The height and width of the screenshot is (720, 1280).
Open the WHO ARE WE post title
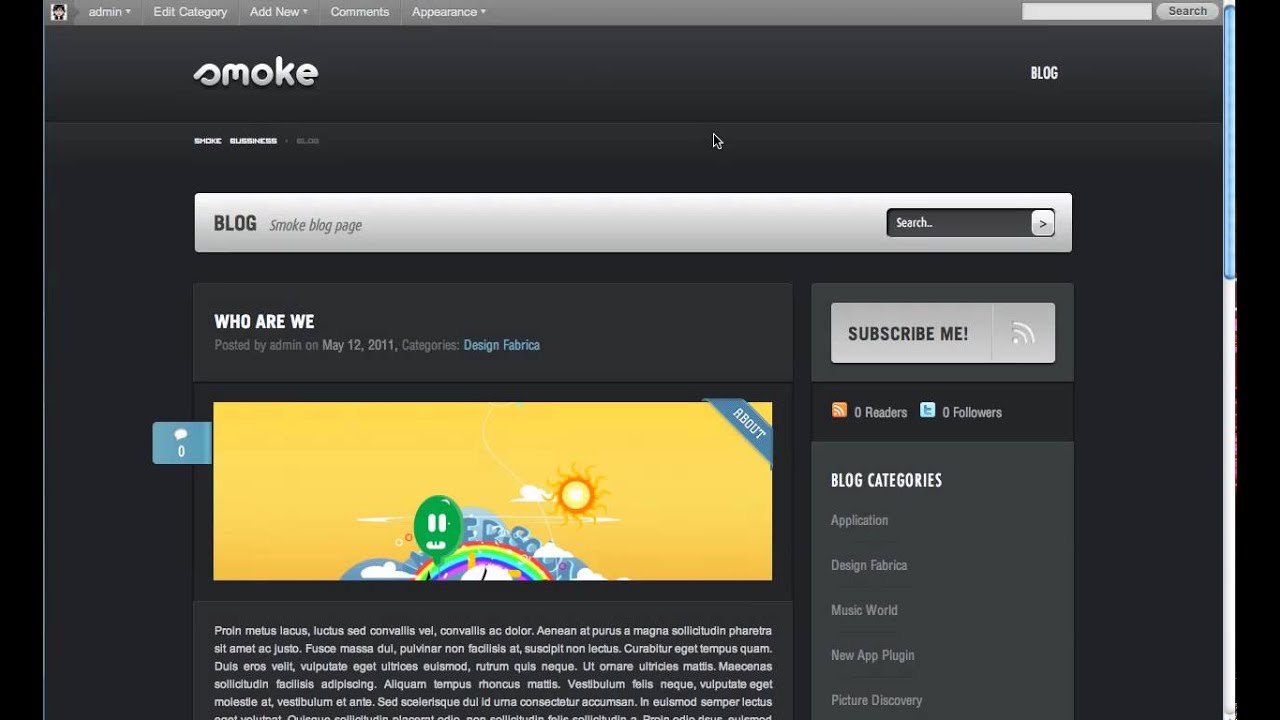264,321
